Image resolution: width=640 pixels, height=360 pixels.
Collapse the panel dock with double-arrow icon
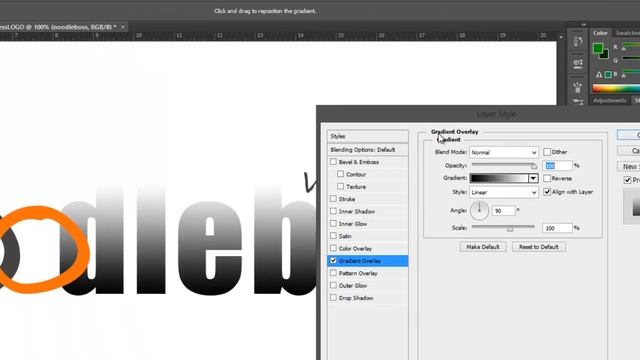pyautogui.click(x=583, y=25)
